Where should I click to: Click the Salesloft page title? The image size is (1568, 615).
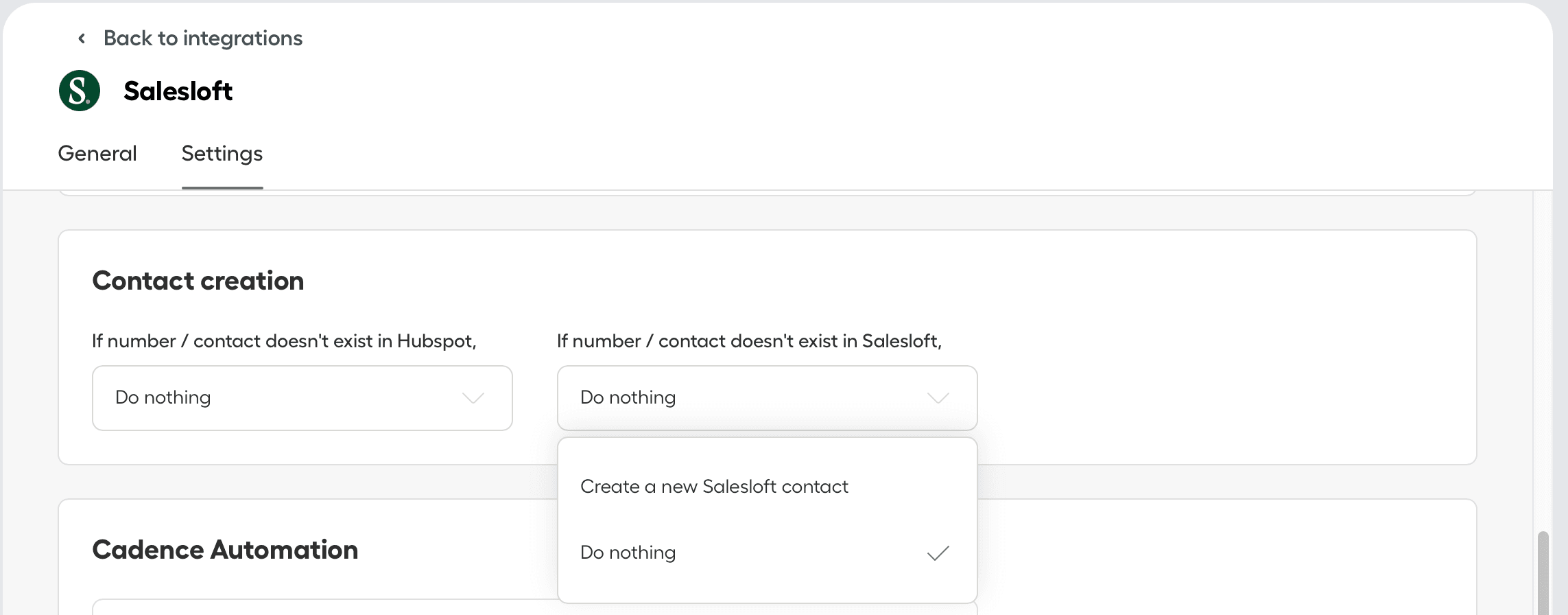coord(178,91)
